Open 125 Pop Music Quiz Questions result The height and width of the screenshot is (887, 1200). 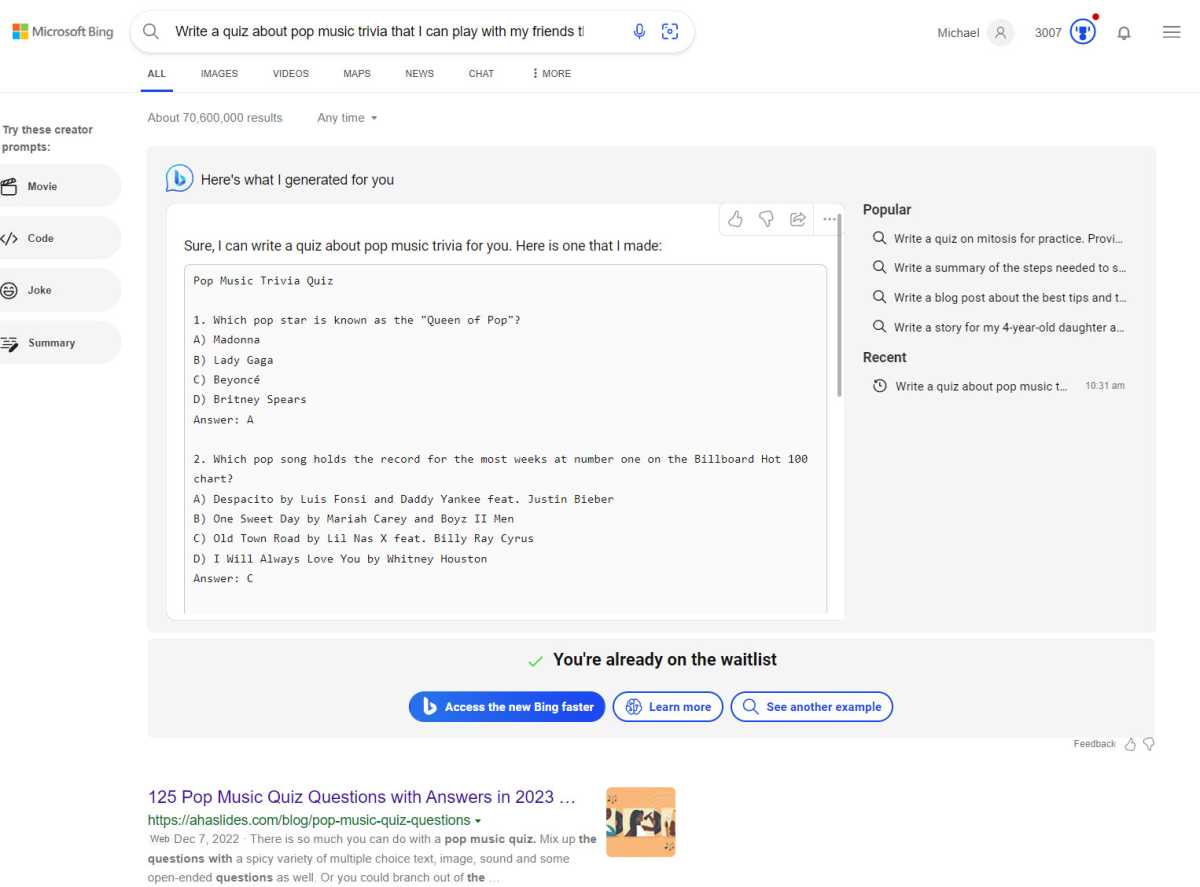pyautogui.click(x=361, y=797)
